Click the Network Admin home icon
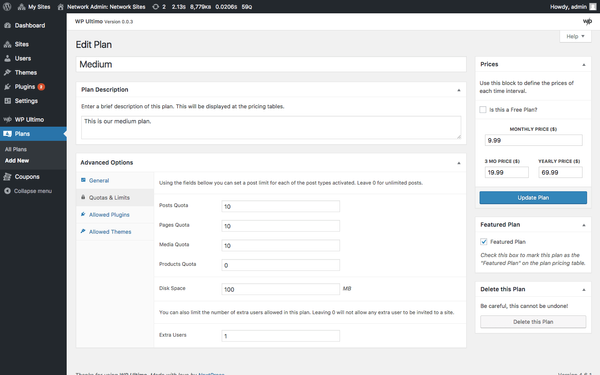Viewport: 600px width, 375px height. [x=60, y=7]
